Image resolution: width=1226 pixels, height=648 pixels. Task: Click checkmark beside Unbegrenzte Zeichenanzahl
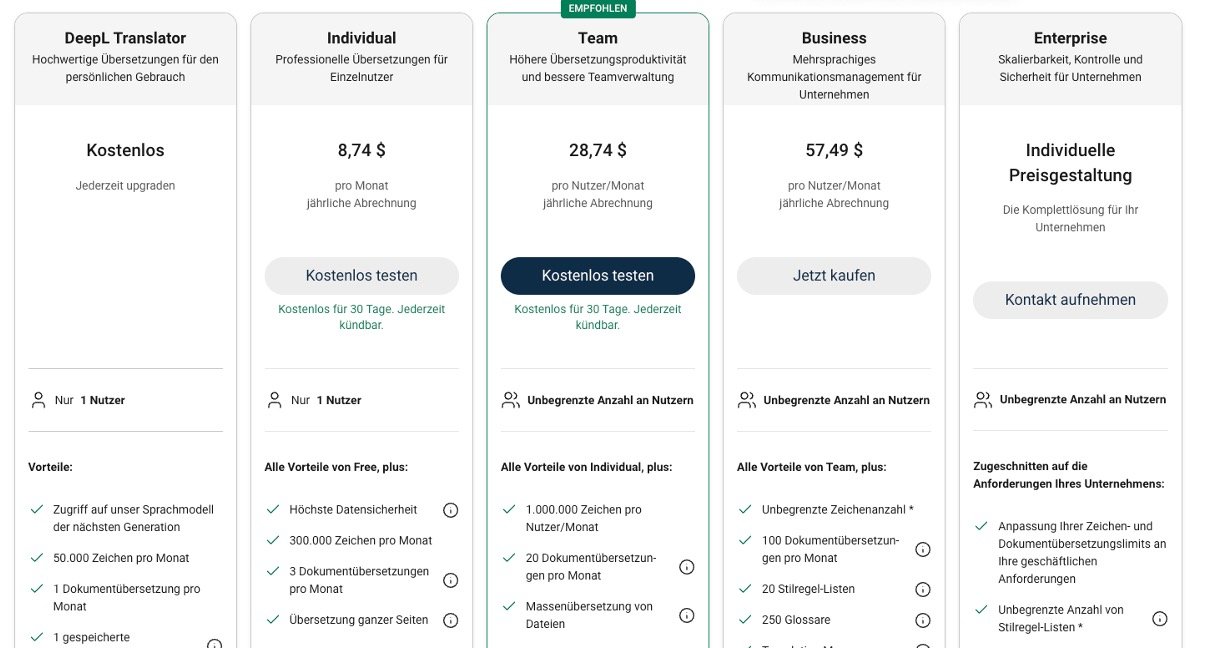point(745,509)
